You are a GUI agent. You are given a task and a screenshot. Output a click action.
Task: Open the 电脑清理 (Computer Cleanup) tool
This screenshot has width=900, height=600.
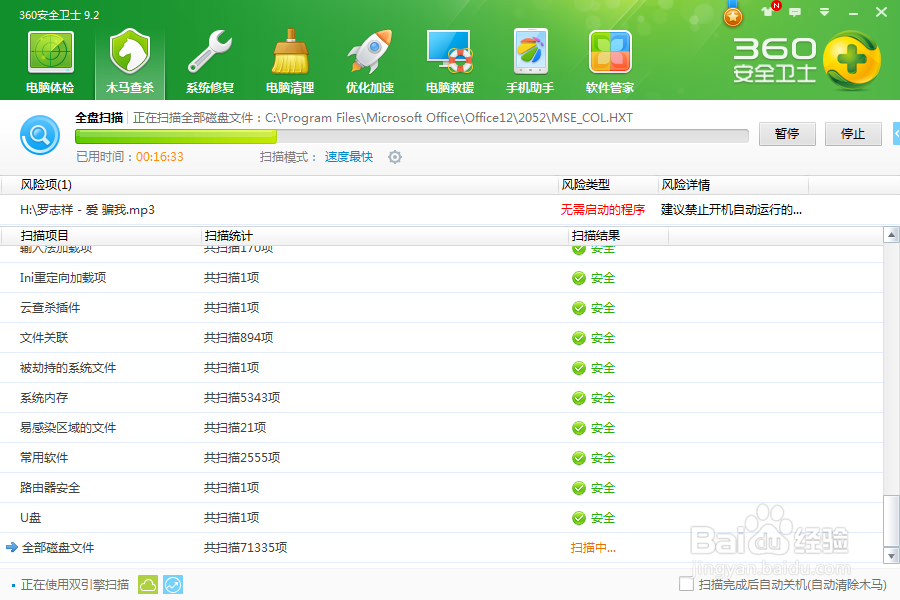pyautogui.click(x=289, y=58)
